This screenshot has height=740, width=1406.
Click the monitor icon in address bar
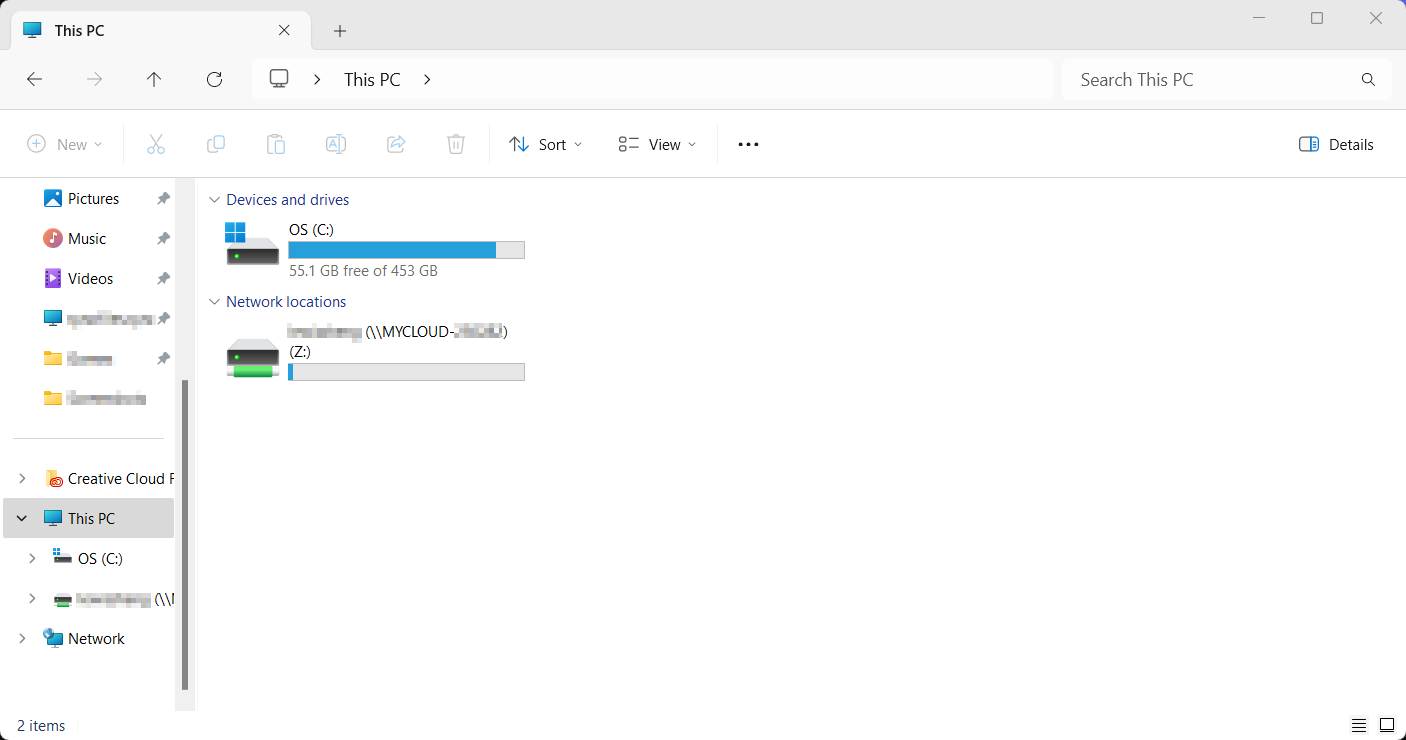click(279, 79)
